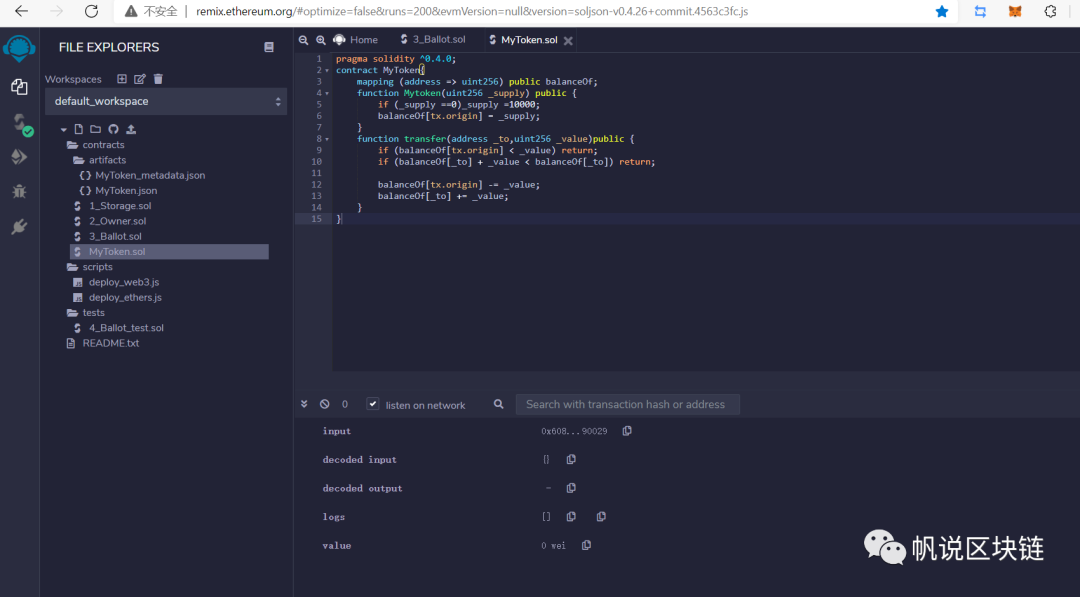
Task: Click the not-secure warning indicator
Action: (151, 11)
